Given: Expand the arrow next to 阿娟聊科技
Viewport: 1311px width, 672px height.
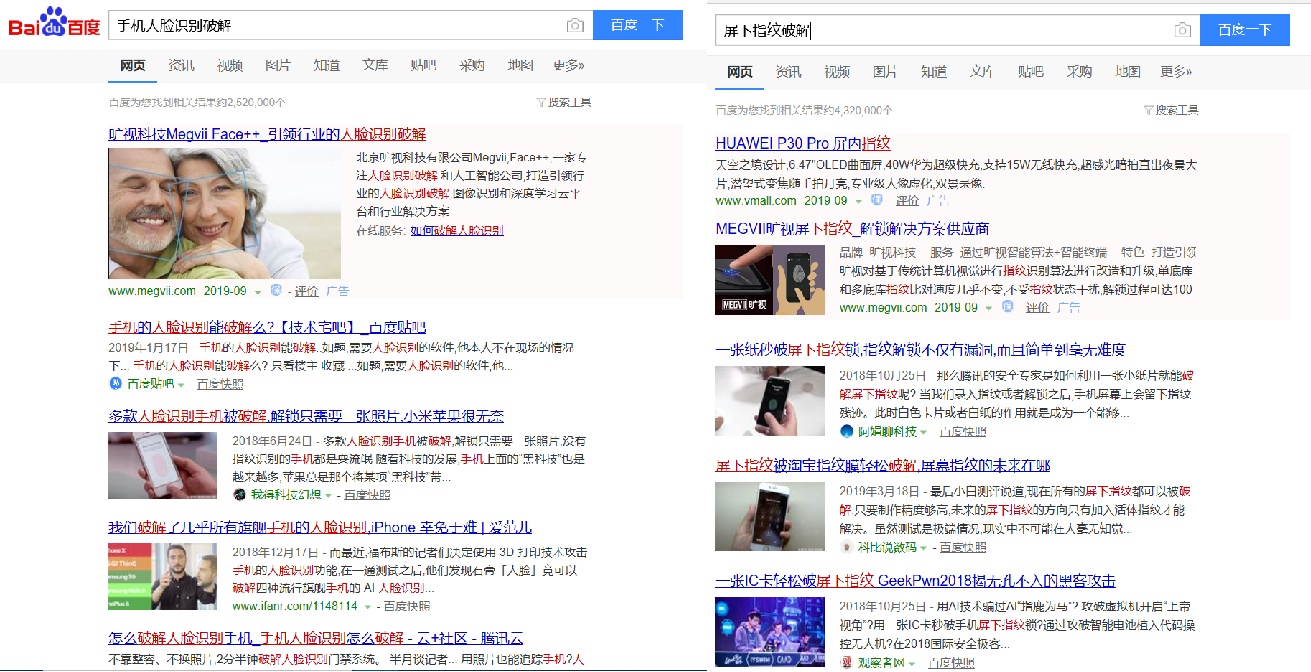Looking at the screenshot, I should point(923,432).
